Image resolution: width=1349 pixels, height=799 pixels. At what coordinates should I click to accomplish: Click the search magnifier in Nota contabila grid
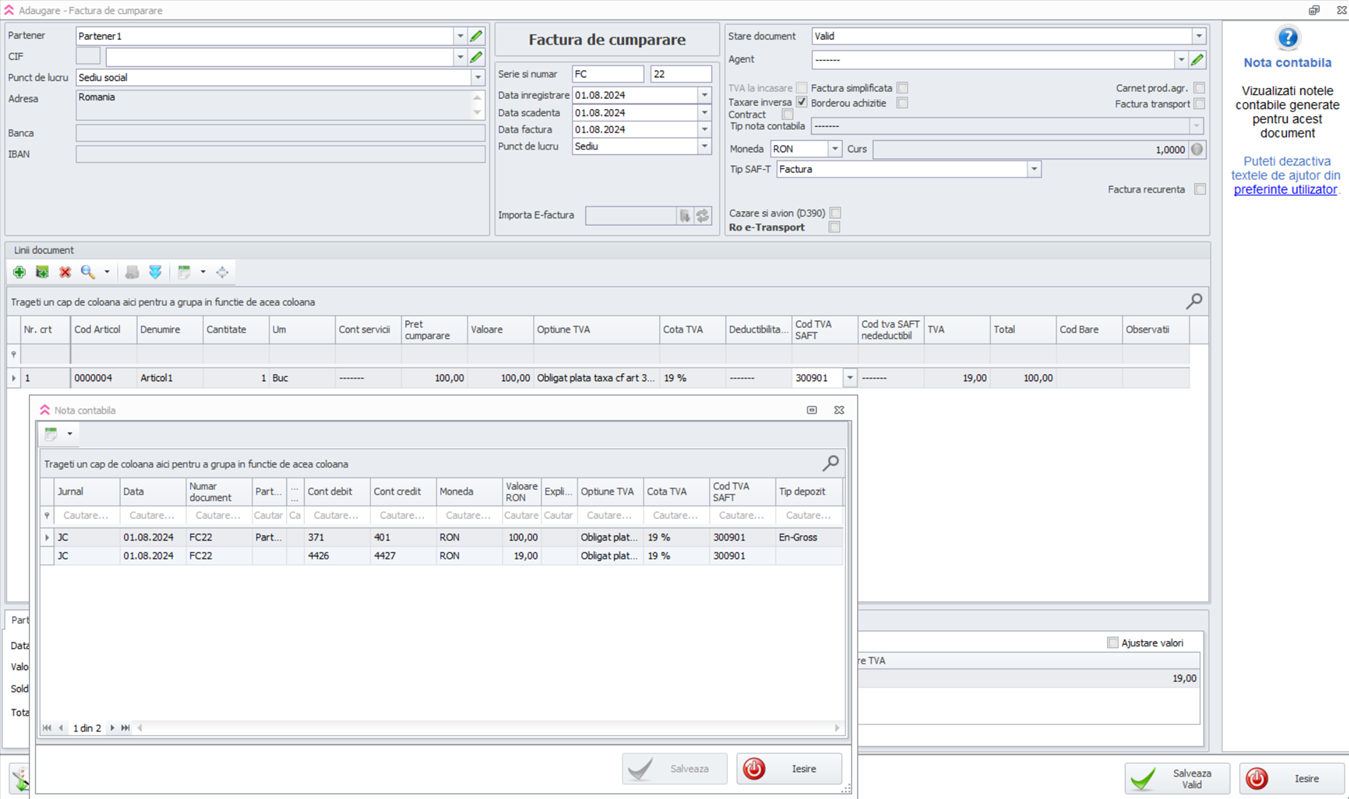tap(830, 463)
